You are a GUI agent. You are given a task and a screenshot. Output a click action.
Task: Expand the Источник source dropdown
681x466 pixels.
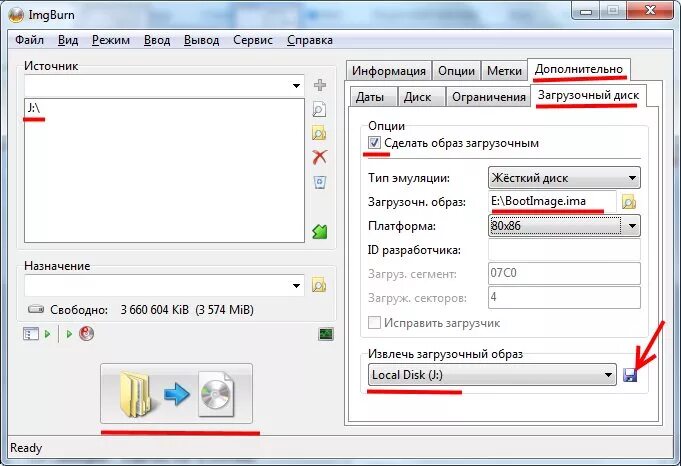[x=296, y=86]
